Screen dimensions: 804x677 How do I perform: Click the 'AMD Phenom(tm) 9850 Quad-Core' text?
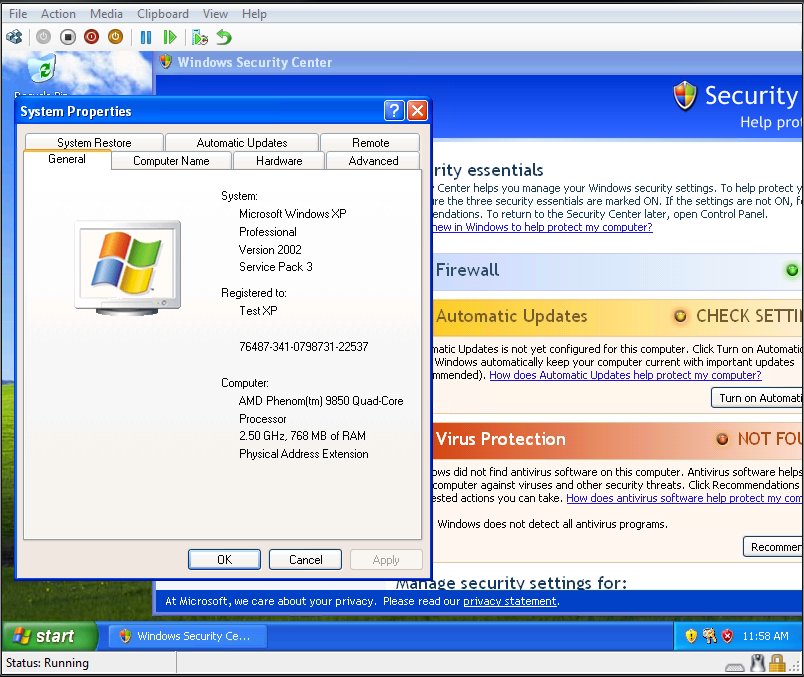pos(321,401)
